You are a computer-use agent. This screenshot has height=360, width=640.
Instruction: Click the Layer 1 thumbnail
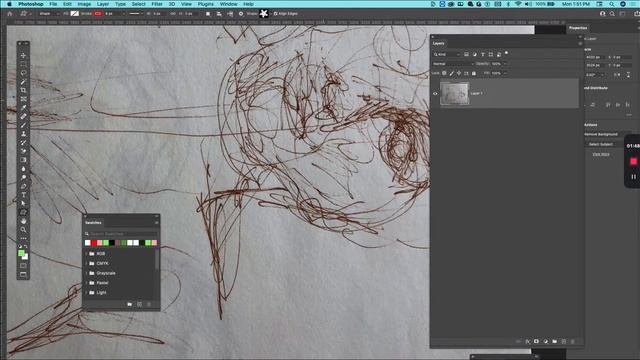(454, 93)
